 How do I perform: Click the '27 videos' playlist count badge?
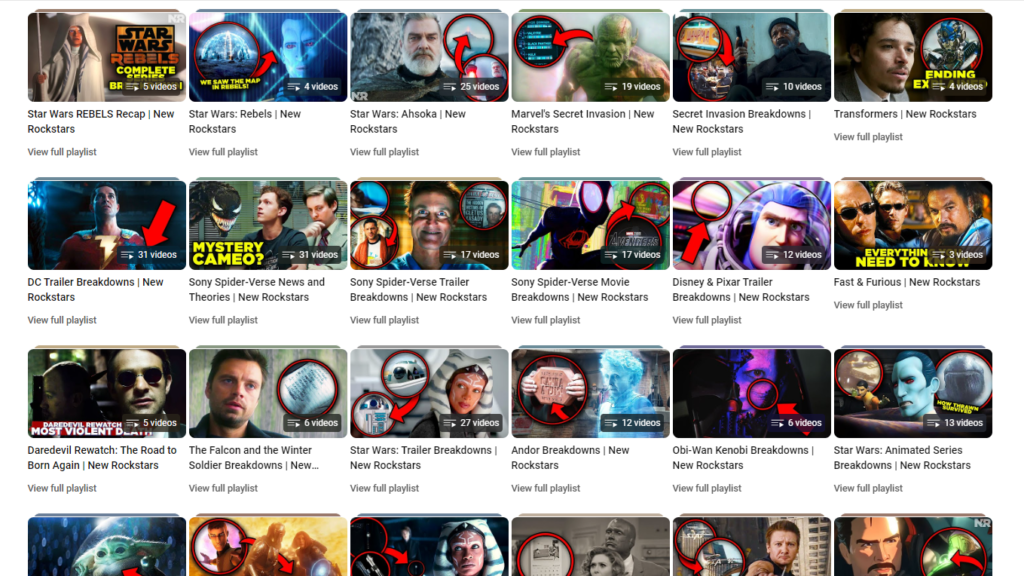(471, 423)
